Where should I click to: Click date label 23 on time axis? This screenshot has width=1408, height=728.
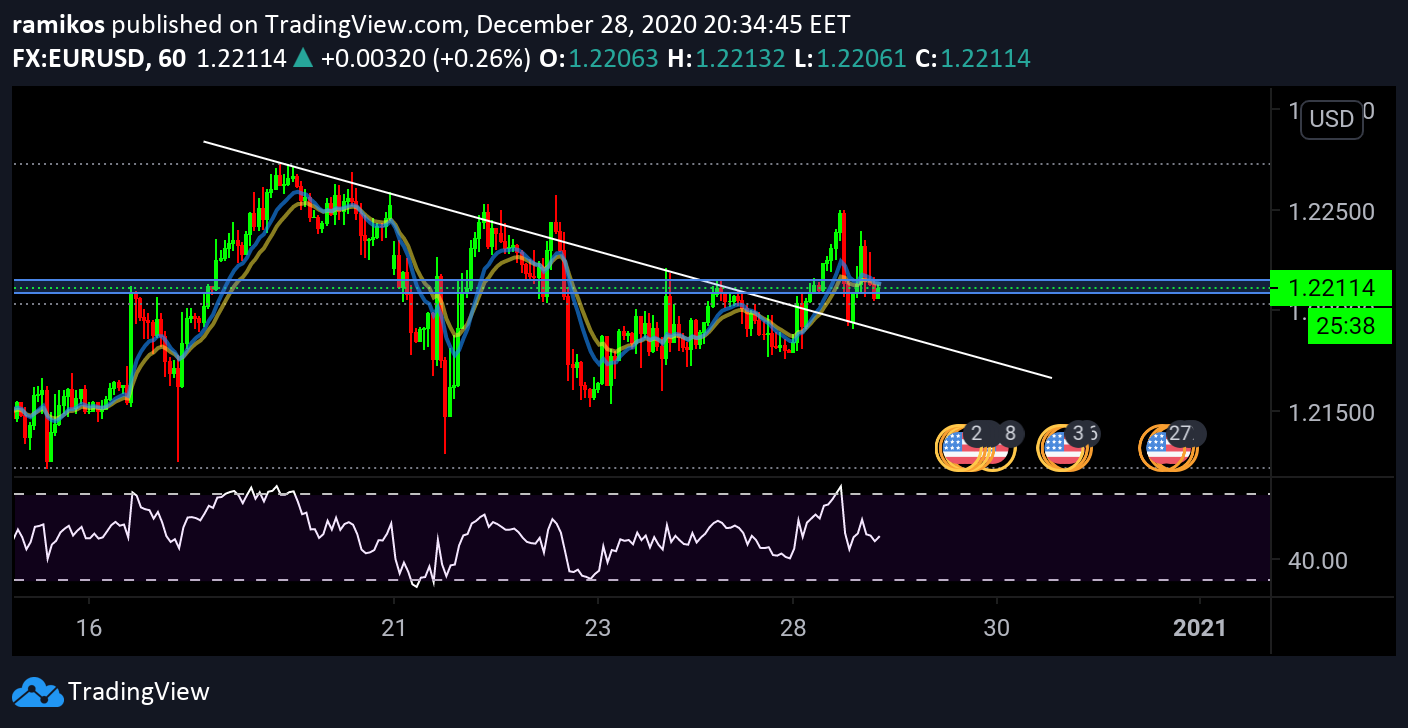(x=597, y=627)
